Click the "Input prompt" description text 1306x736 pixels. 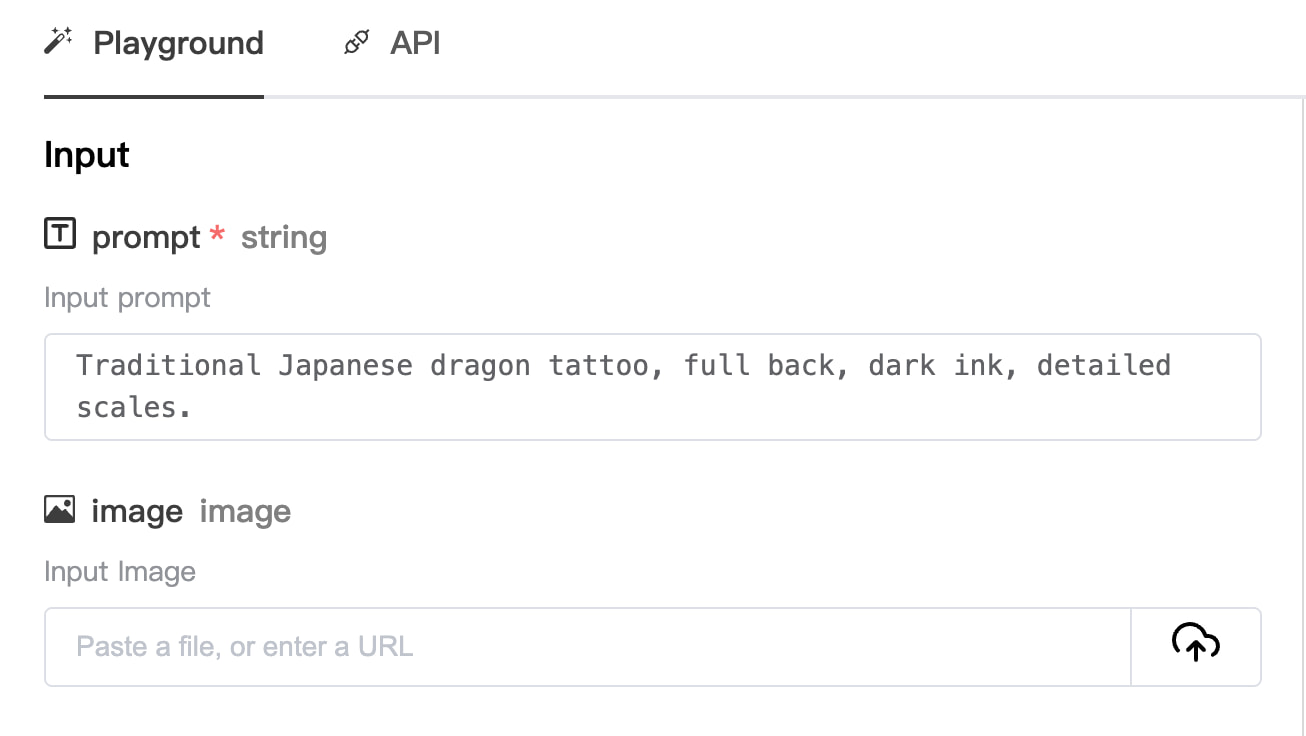[x=127, y=298]
